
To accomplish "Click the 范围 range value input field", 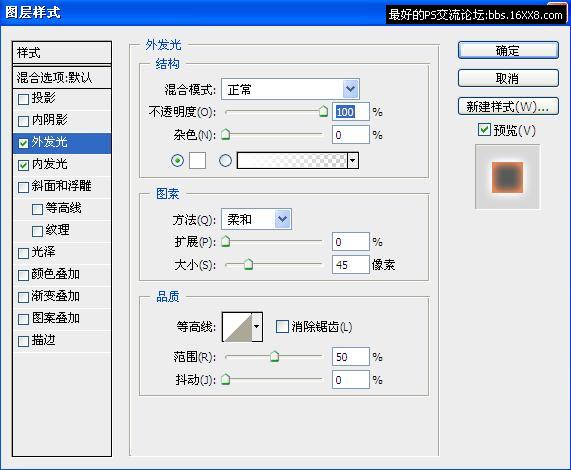I will coord(351,357).
